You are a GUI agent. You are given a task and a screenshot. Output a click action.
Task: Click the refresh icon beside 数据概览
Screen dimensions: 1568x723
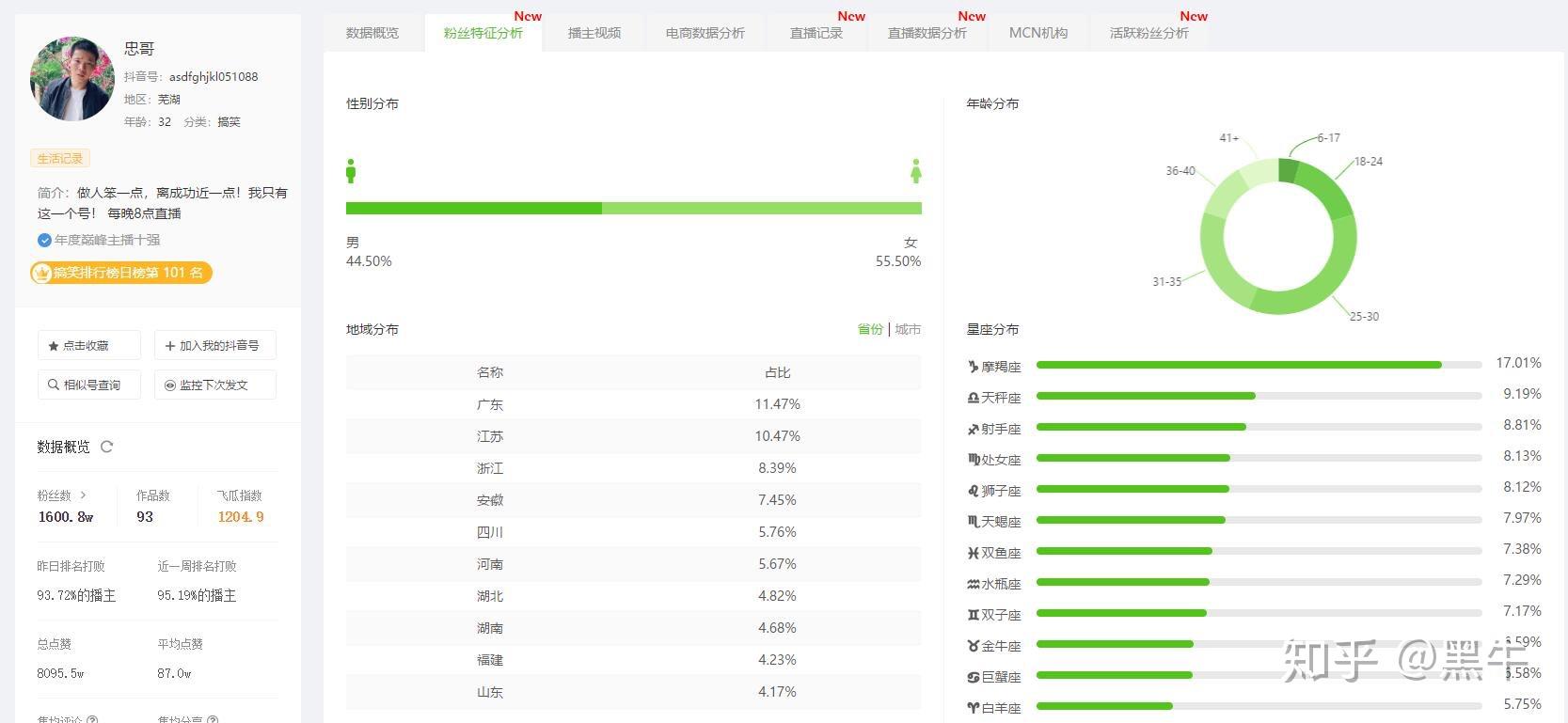point(106,447)
